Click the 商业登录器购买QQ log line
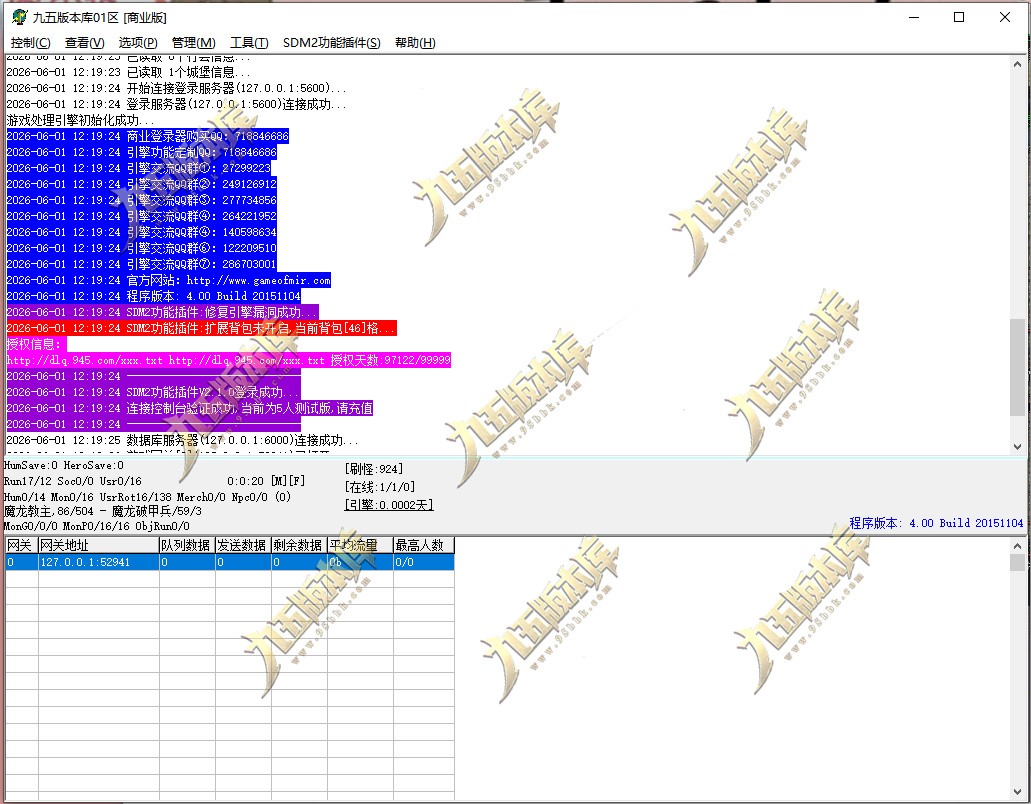 pos(147,136)
